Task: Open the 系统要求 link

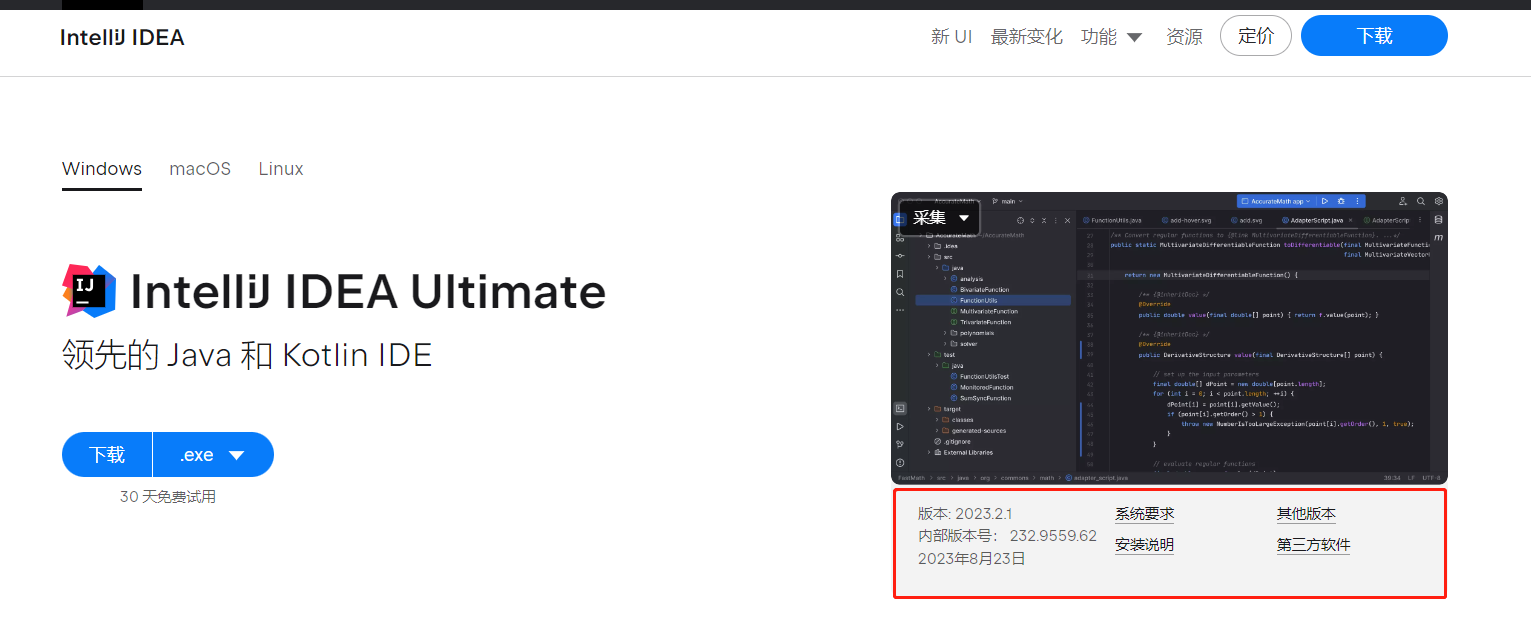Action: coord(1145,514)
